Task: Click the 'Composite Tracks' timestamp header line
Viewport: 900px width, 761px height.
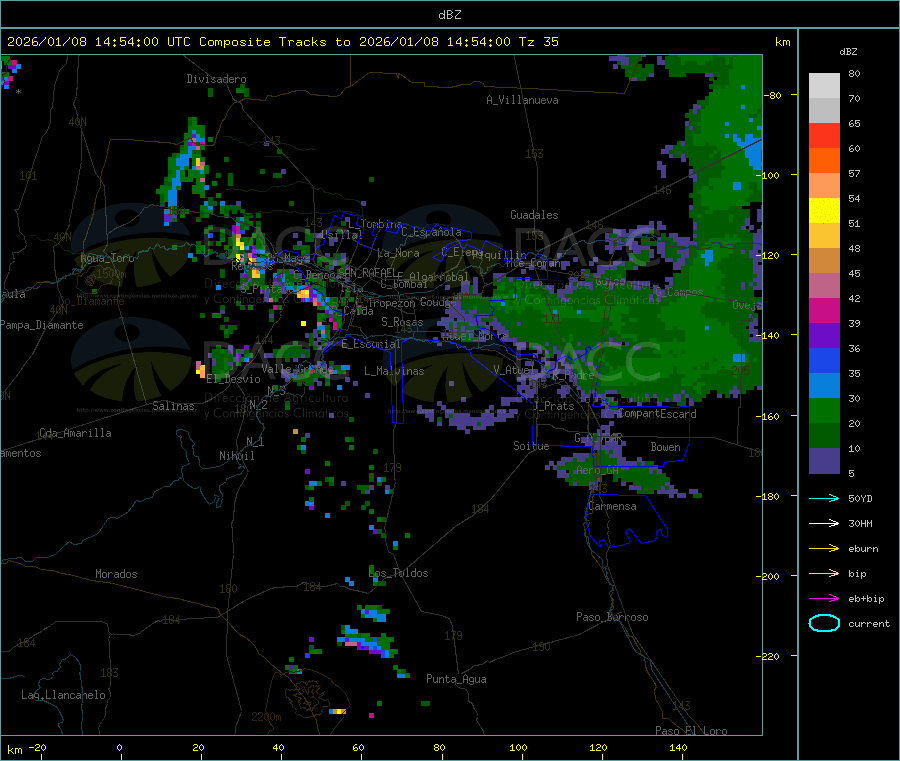Action: click(x=283, y=42)
